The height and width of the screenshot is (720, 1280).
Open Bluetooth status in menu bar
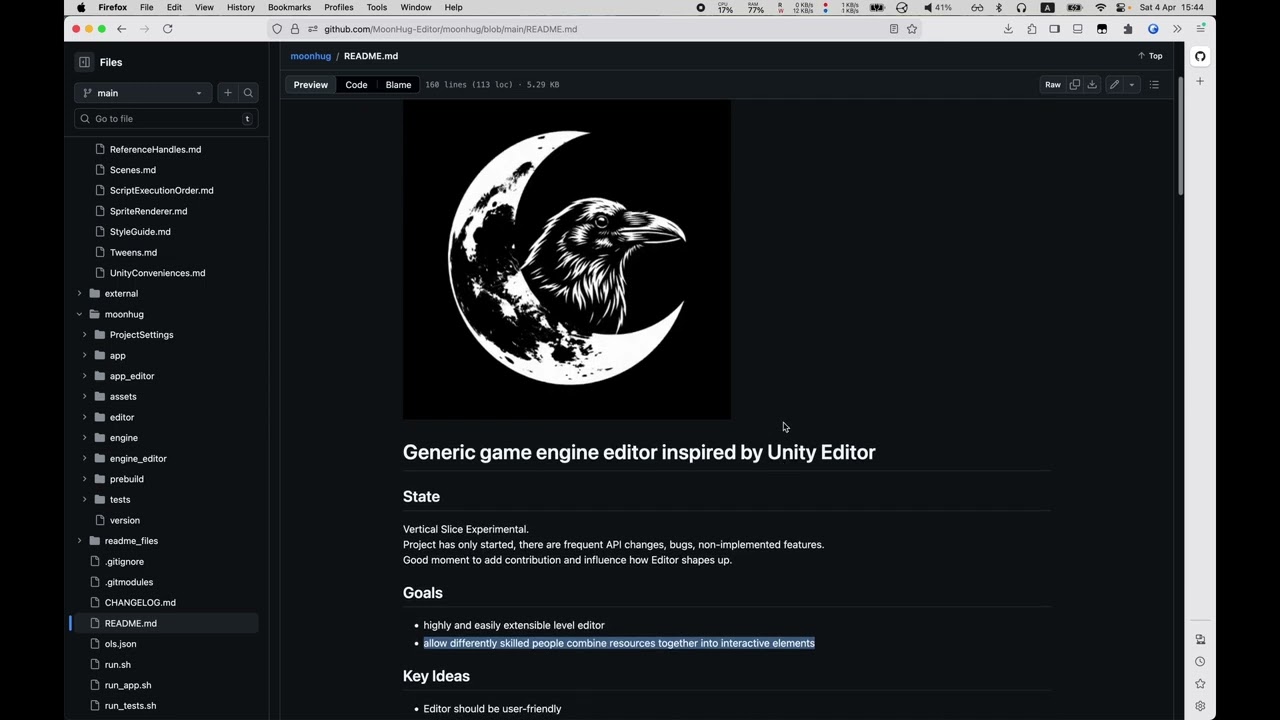(x=998, y=7)
